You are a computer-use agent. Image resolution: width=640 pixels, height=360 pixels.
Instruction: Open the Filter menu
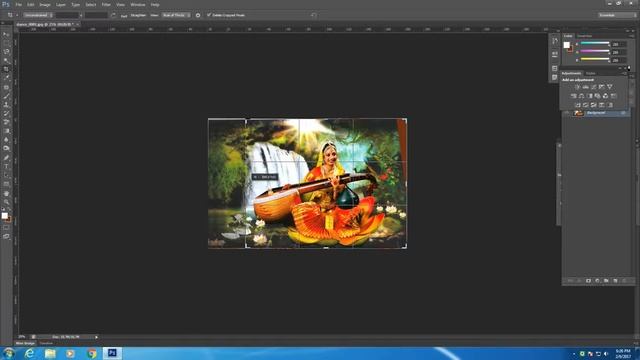pyautogui.click(x=106, y=4)
